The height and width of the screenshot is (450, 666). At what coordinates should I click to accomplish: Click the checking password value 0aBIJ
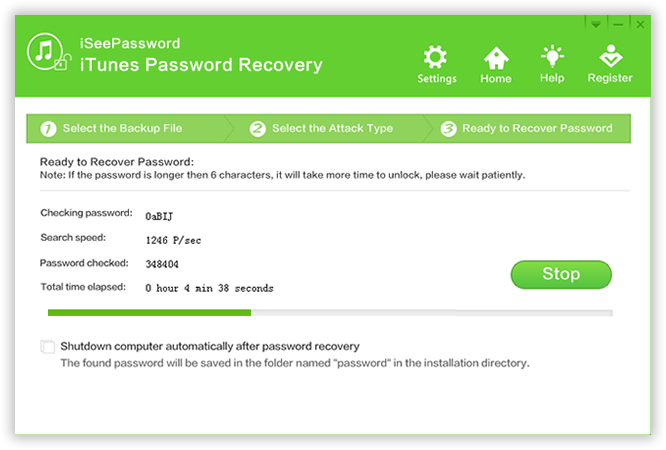pos(160,214)
